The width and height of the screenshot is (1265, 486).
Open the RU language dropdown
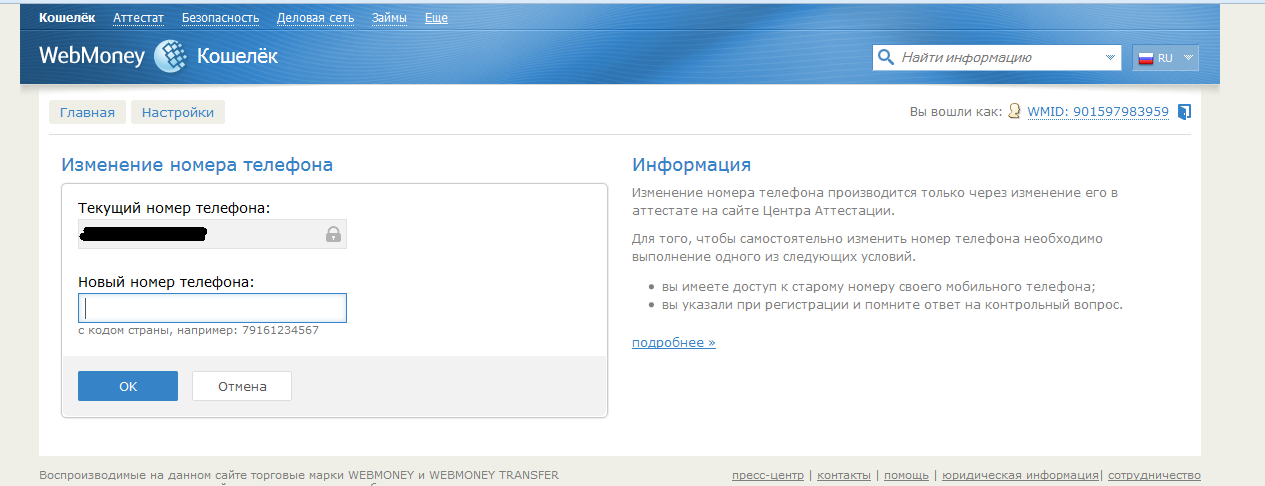tap(1165, 58)
